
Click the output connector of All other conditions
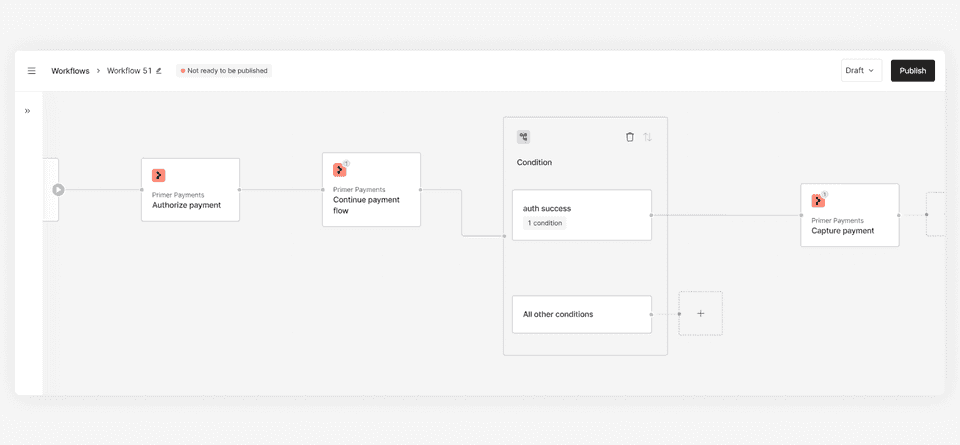651,315
